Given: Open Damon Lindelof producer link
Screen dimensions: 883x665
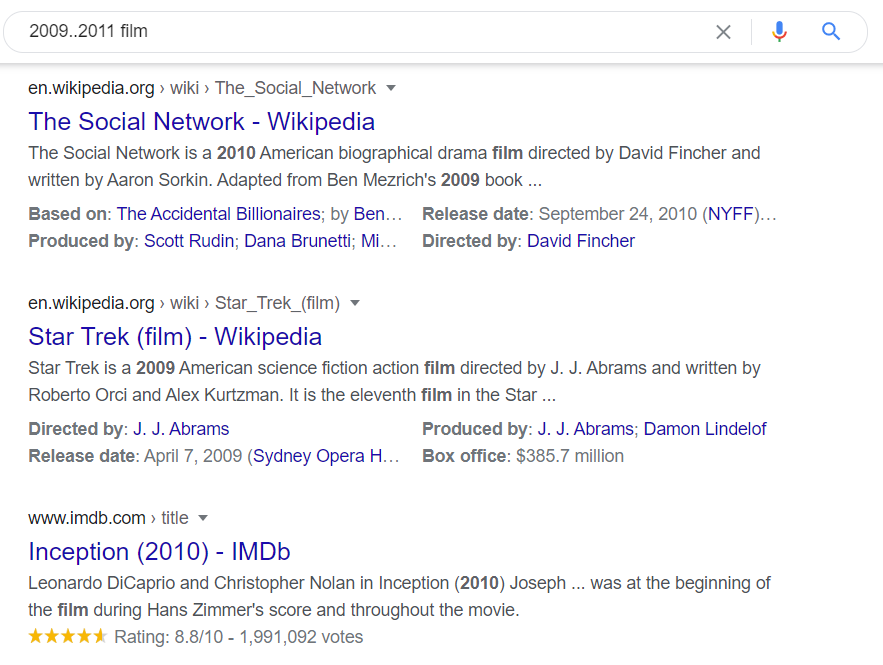Looking at the screenshot, I should pos(705,429).
